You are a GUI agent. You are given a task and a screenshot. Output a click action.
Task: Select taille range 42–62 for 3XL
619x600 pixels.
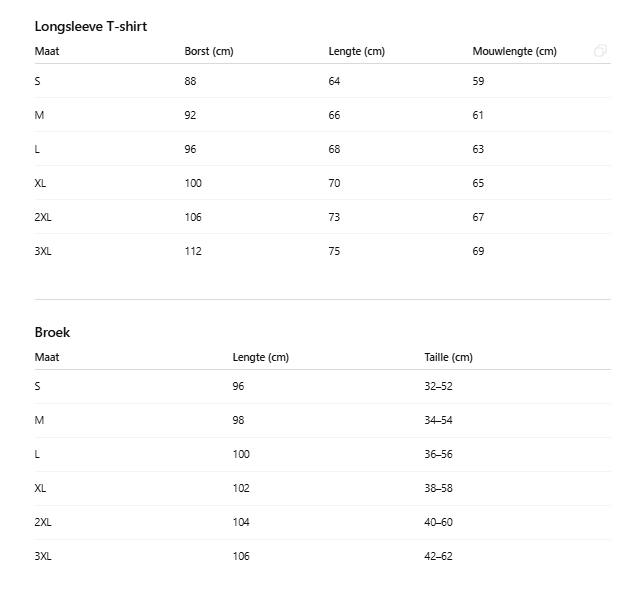(438, 556)
